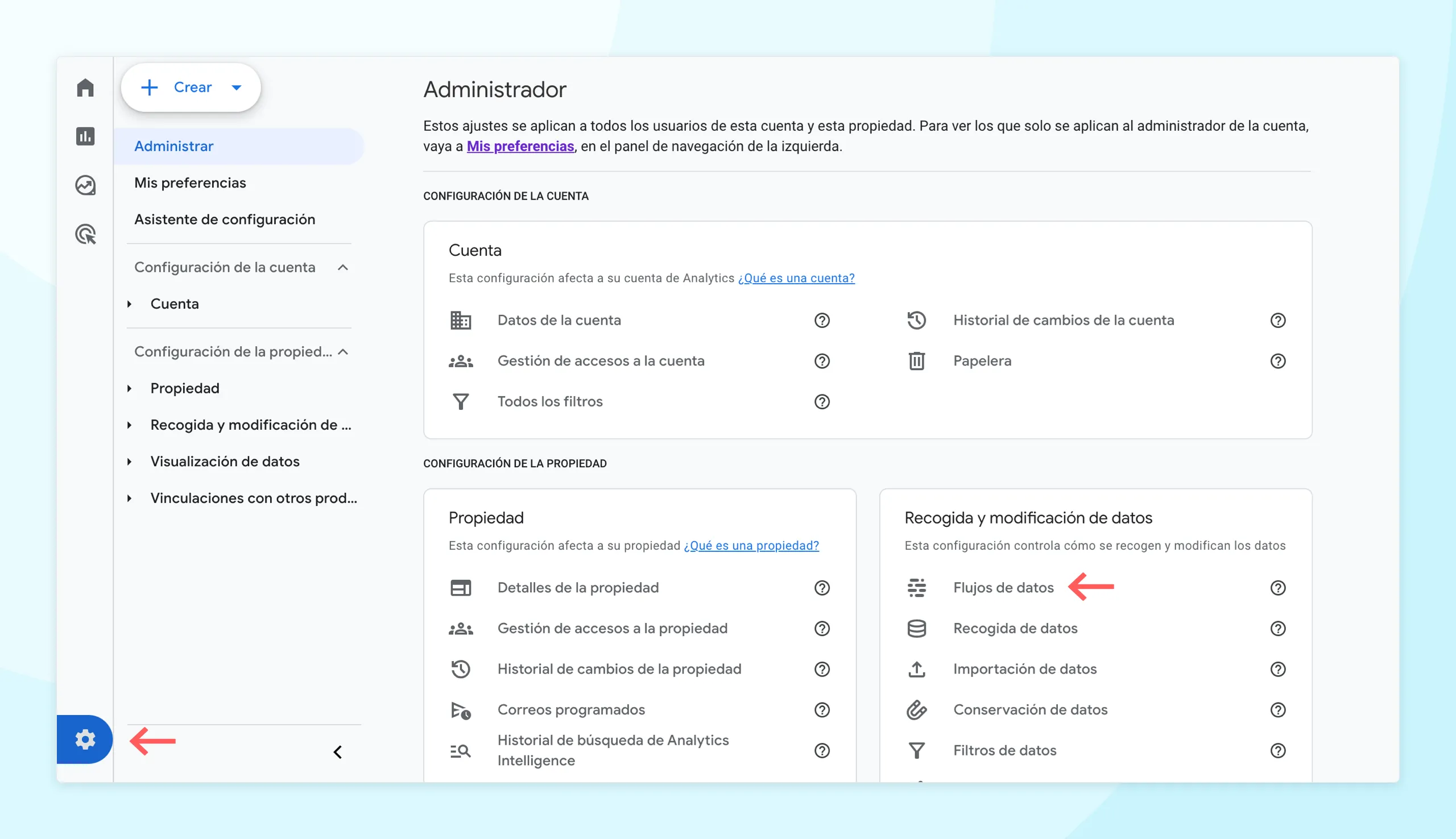
Task: Click the Papelera icon
Action: (915, 360)
